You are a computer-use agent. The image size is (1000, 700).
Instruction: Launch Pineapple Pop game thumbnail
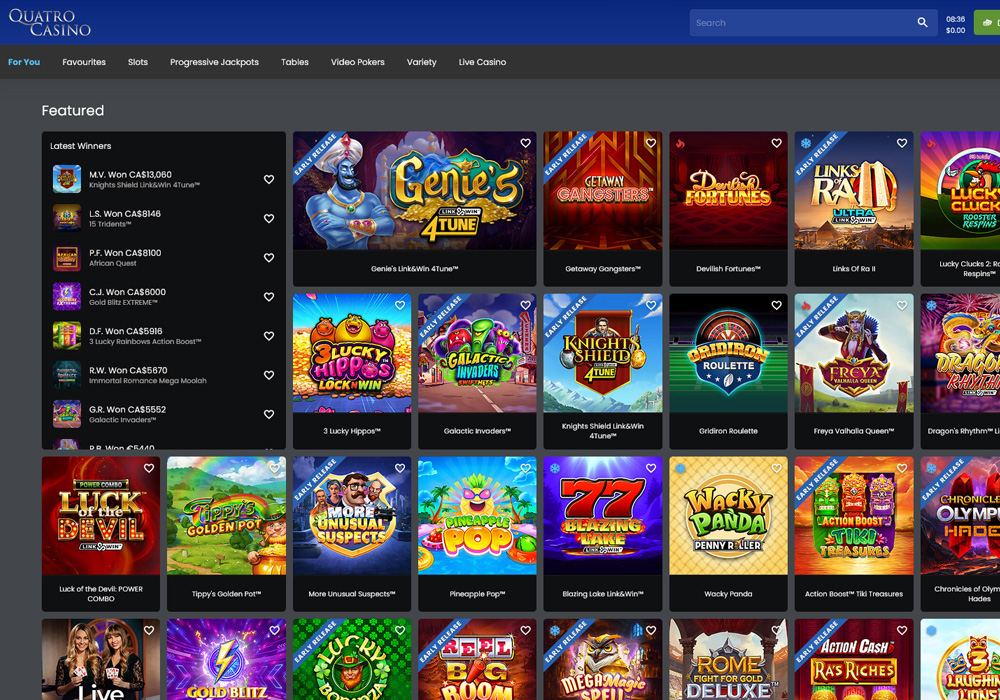(477, 516)
